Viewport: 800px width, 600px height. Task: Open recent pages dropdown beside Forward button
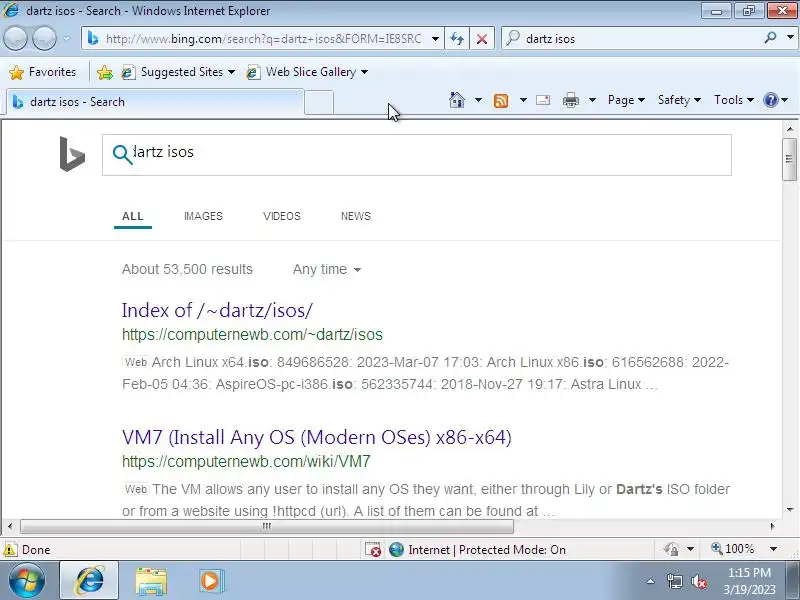point(67,38)
